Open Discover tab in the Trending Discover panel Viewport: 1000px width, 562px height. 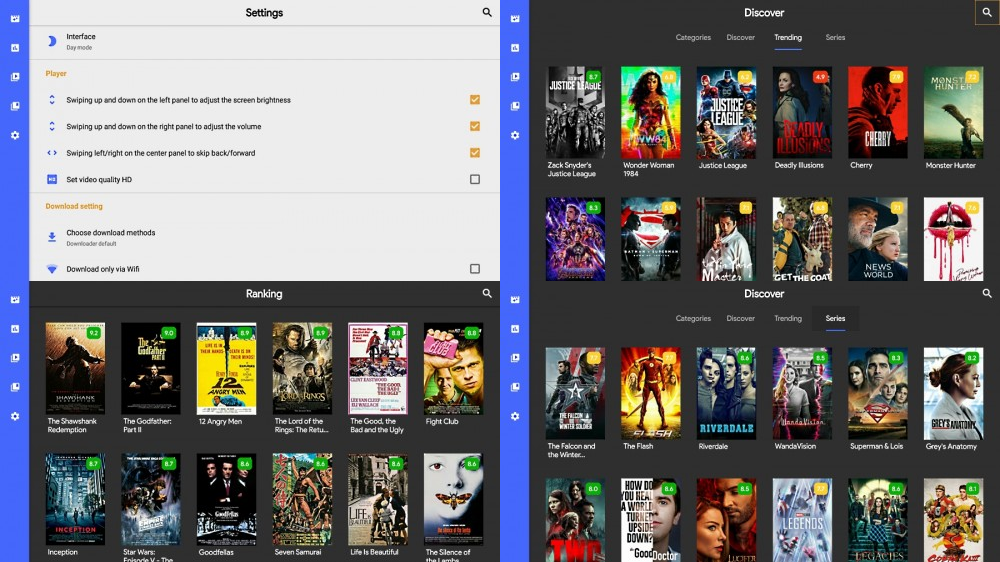(740, 38)
